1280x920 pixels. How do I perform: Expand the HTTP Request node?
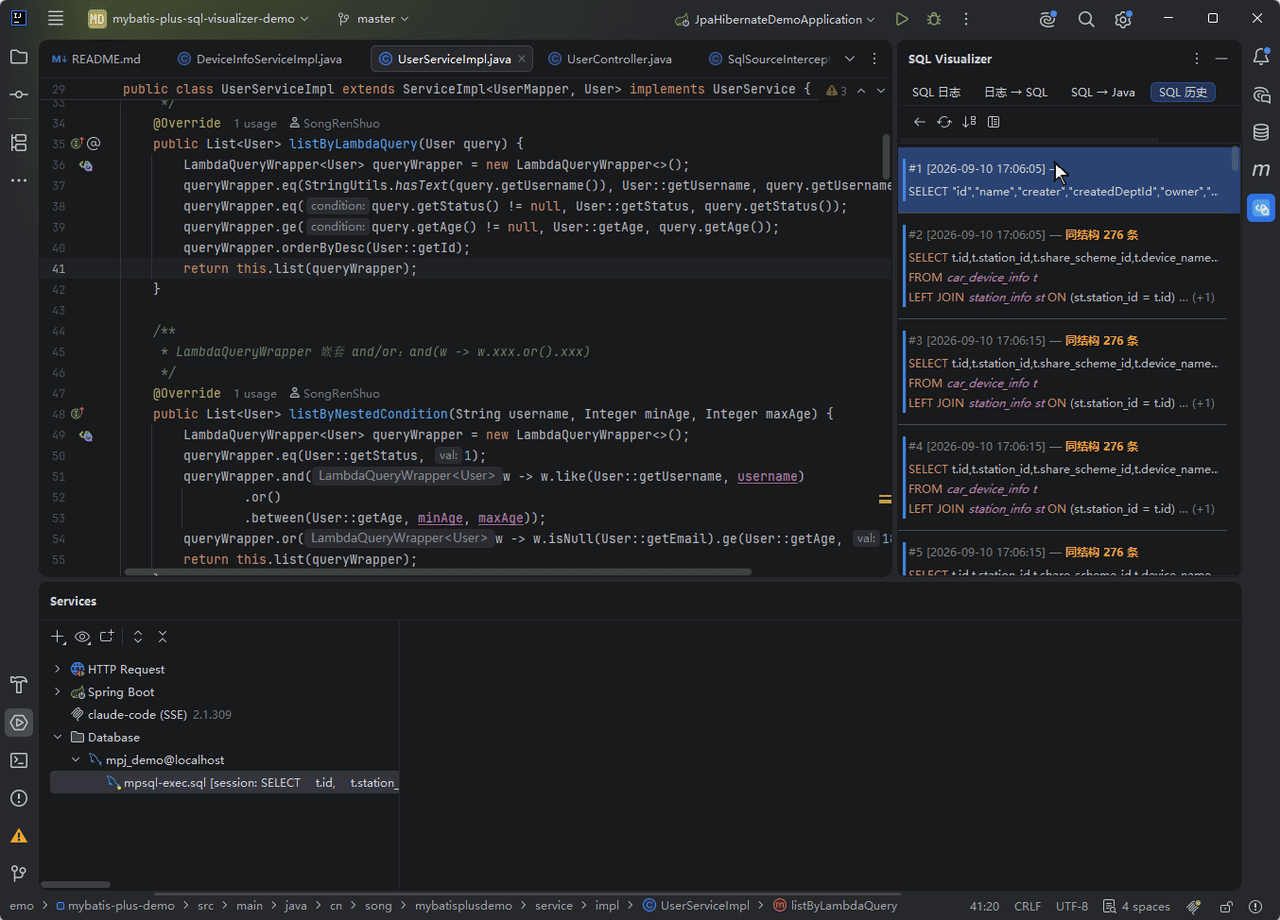(57, 669)
